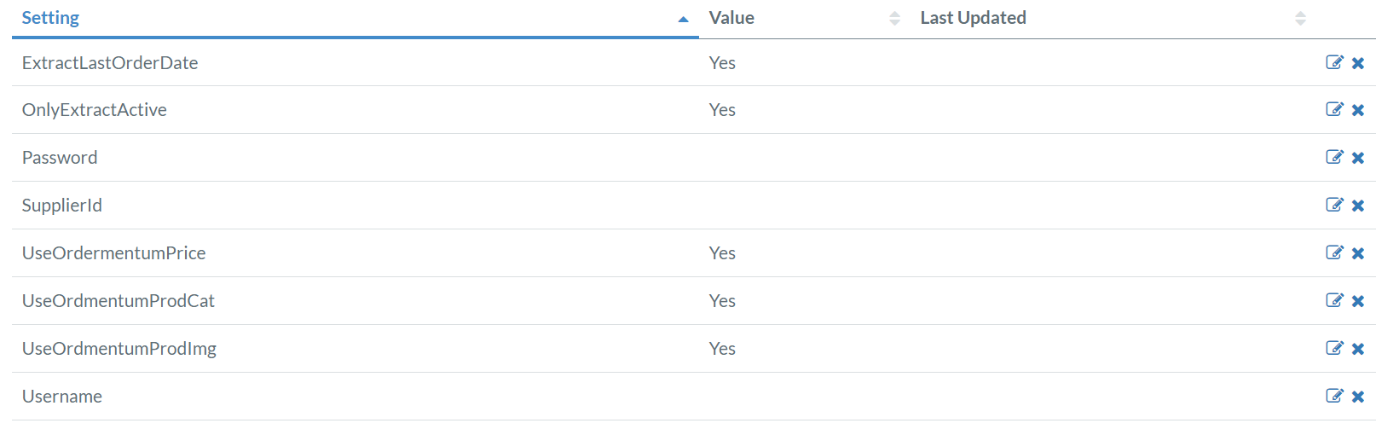1376x429 pixels.
Task: Edit the ExtractLastOrderDate setting
Action: pyautogui.click(x=1334, y=62)
